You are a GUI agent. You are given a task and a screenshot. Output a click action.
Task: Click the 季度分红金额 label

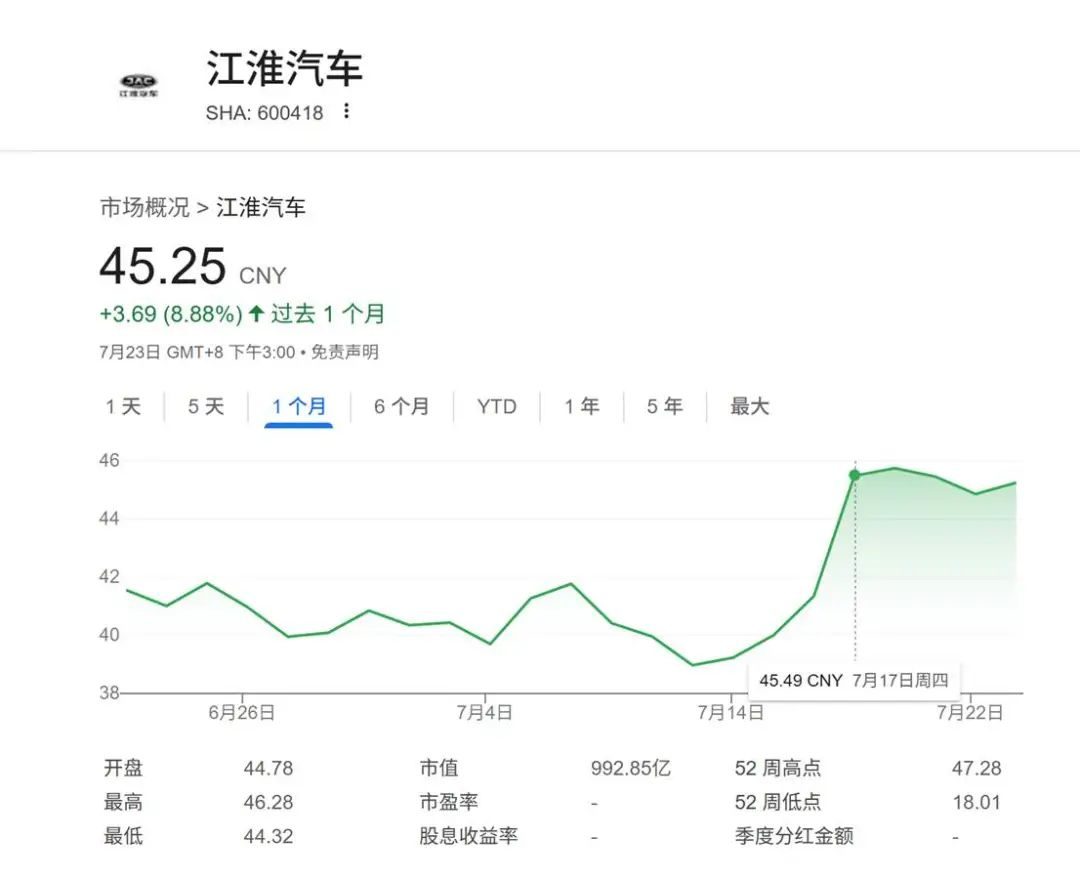(x=794, y=836)
